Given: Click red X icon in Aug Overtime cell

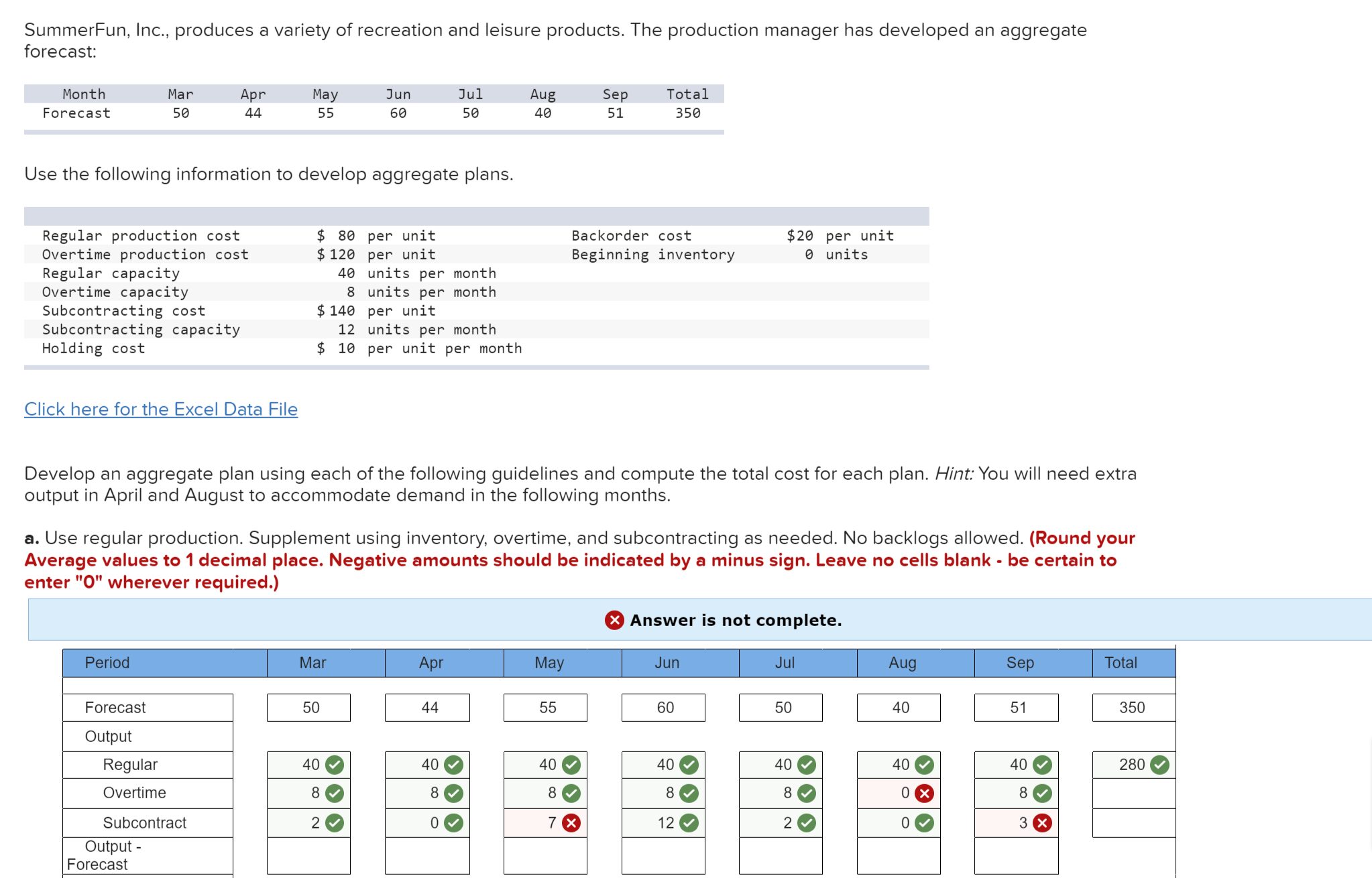Looking at the screenshot, I should 924,794.
